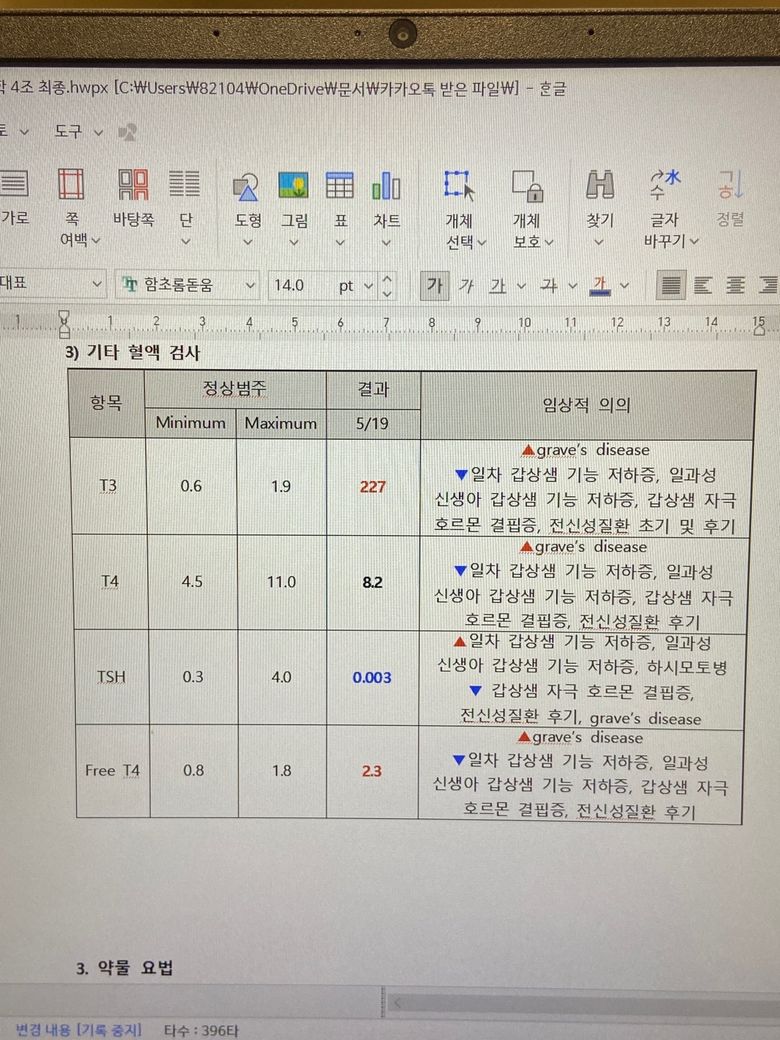
Task: Expand the 개체 선택 dropdown arrow
Action: click(482, 242)
